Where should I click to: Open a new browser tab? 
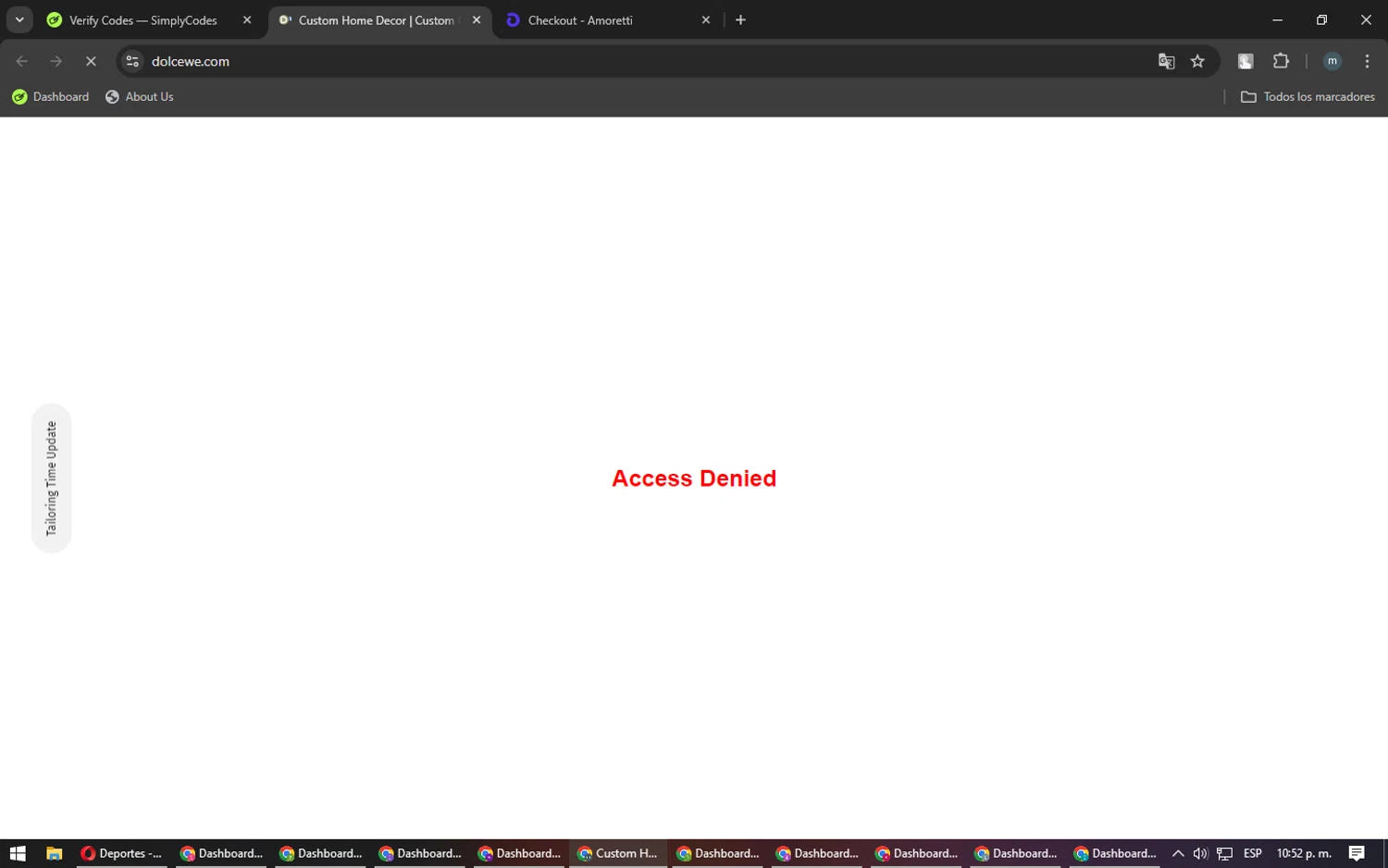click(740, 20)
